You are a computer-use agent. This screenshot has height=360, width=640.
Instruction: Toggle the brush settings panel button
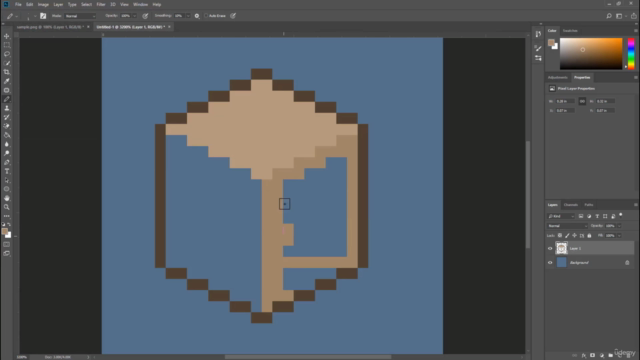click(43, 16)
